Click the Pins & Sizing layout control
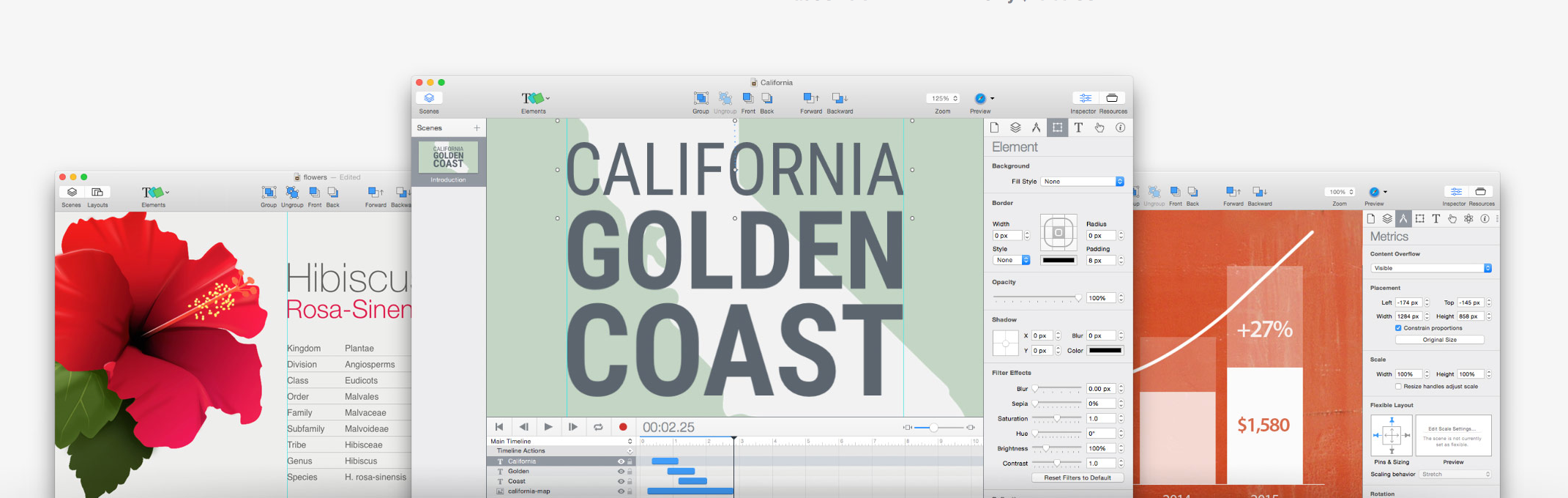Screen dimensions: 1568x498 pyautogui.click(x=1392, y=436)
